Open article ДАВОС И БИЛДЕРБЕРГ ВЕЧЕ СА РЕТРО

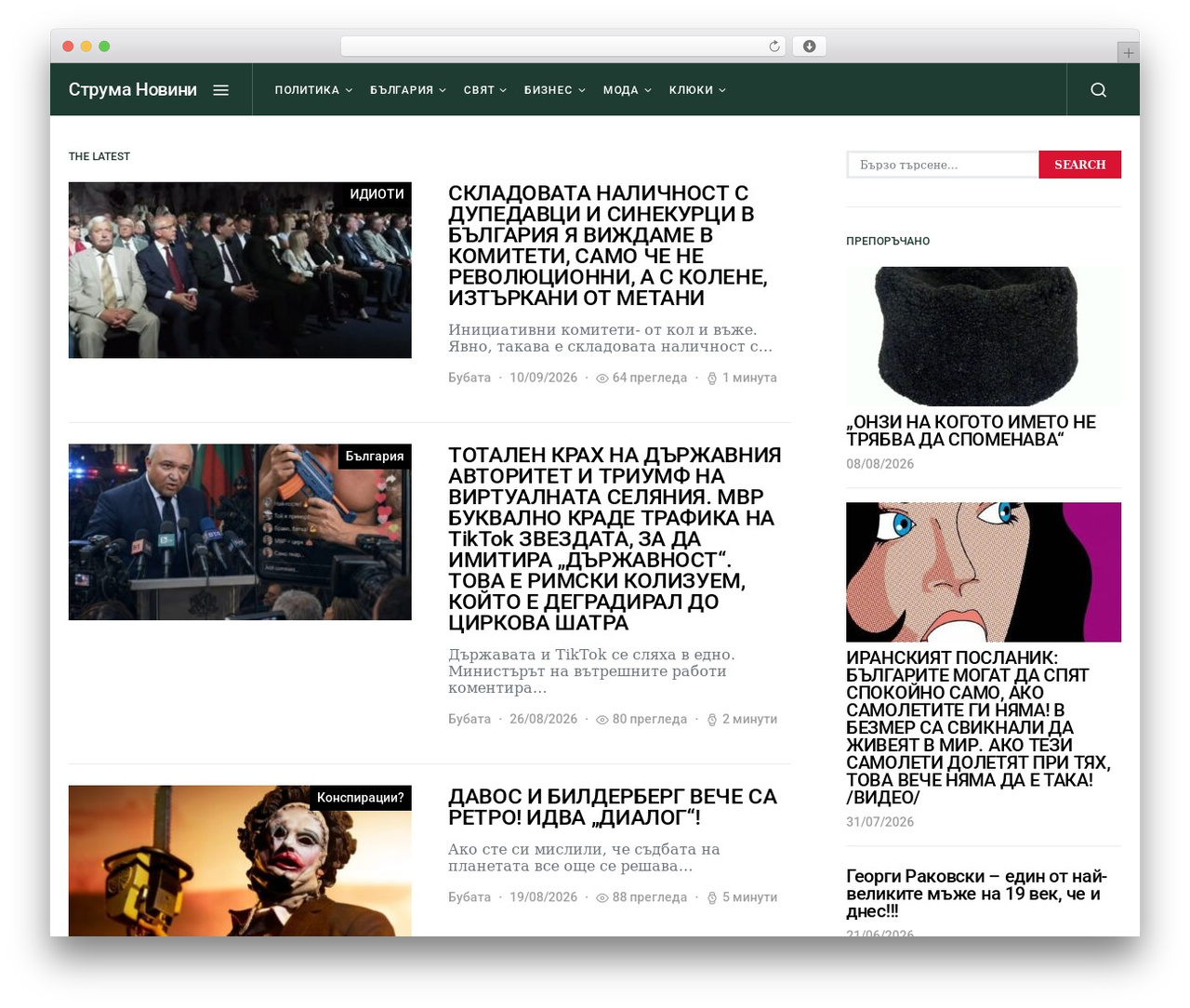coord(613,807)
